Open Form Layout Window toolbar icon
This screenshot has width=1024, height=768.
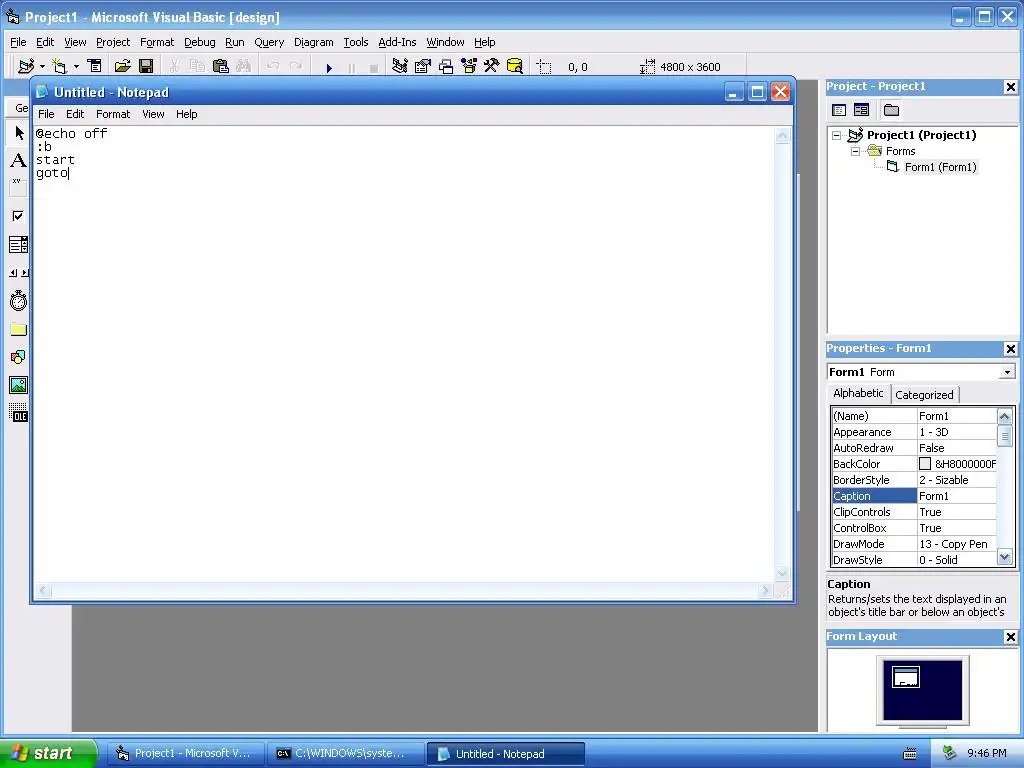(446, 67)
